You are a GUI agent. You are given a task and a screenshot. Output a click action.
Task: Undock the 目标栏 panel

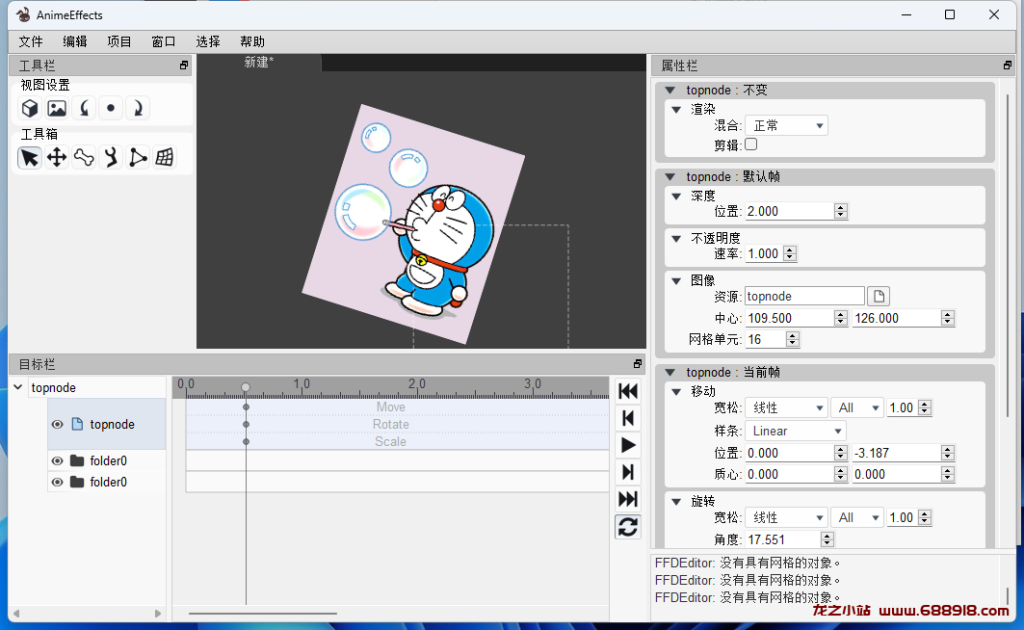coord(637,364)
